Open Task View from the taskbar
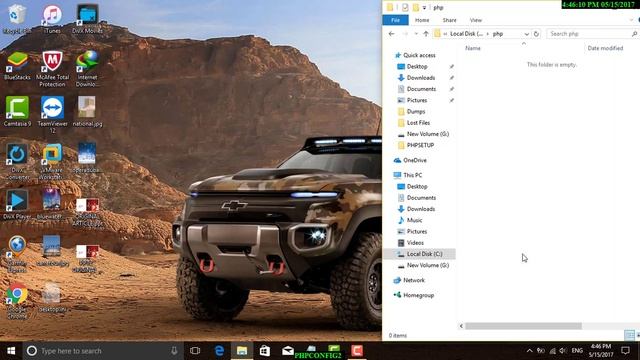Screen dimensions: 640x360 (195, 351)
